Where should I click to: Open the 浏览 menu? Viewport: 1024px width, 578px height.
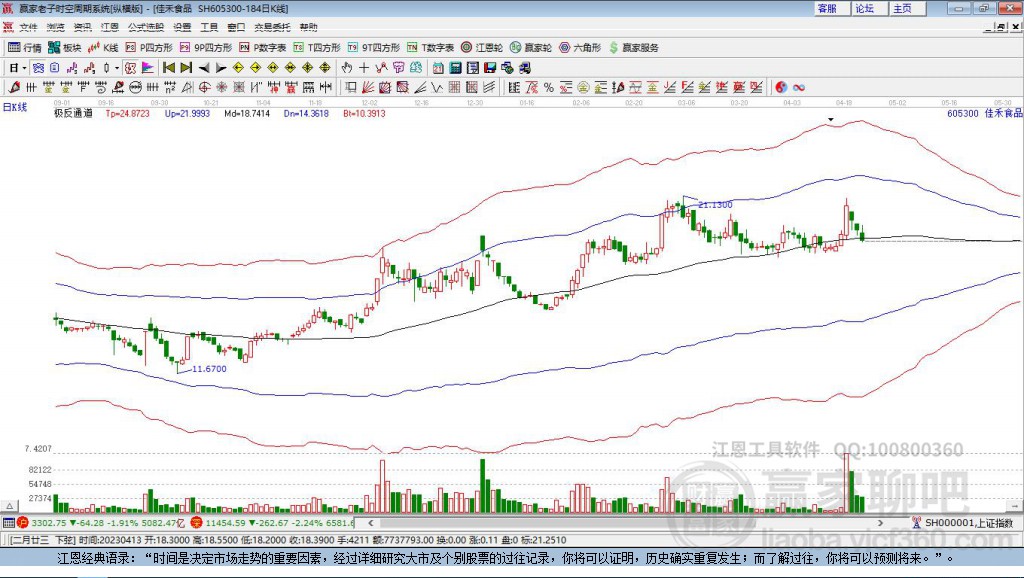[x=56, y=27]
